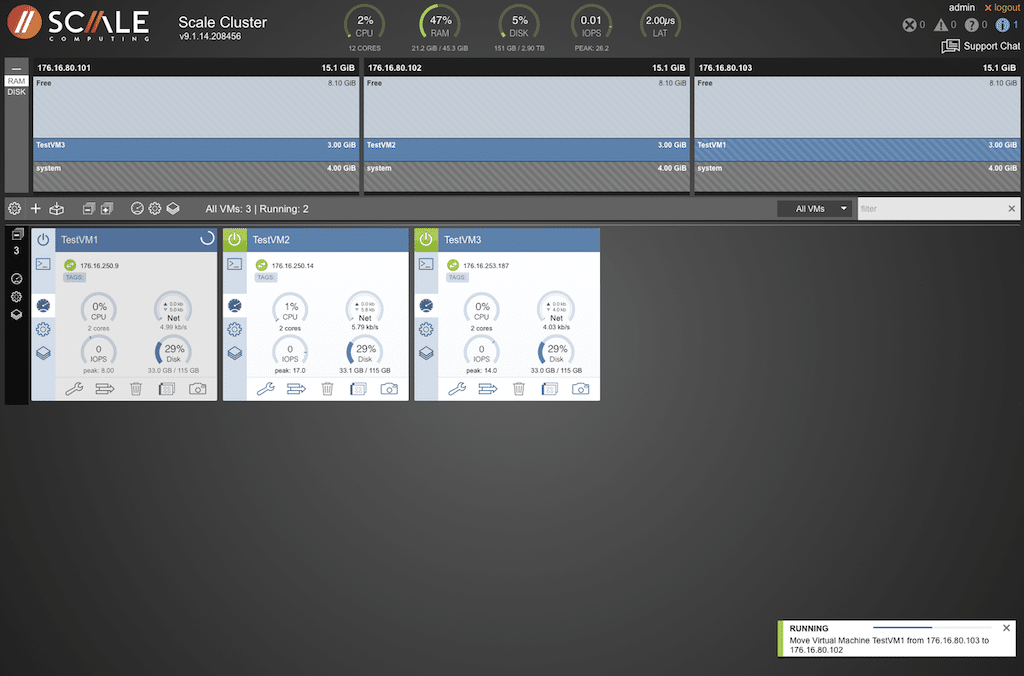Open Support Chat

tap(980, 46)
